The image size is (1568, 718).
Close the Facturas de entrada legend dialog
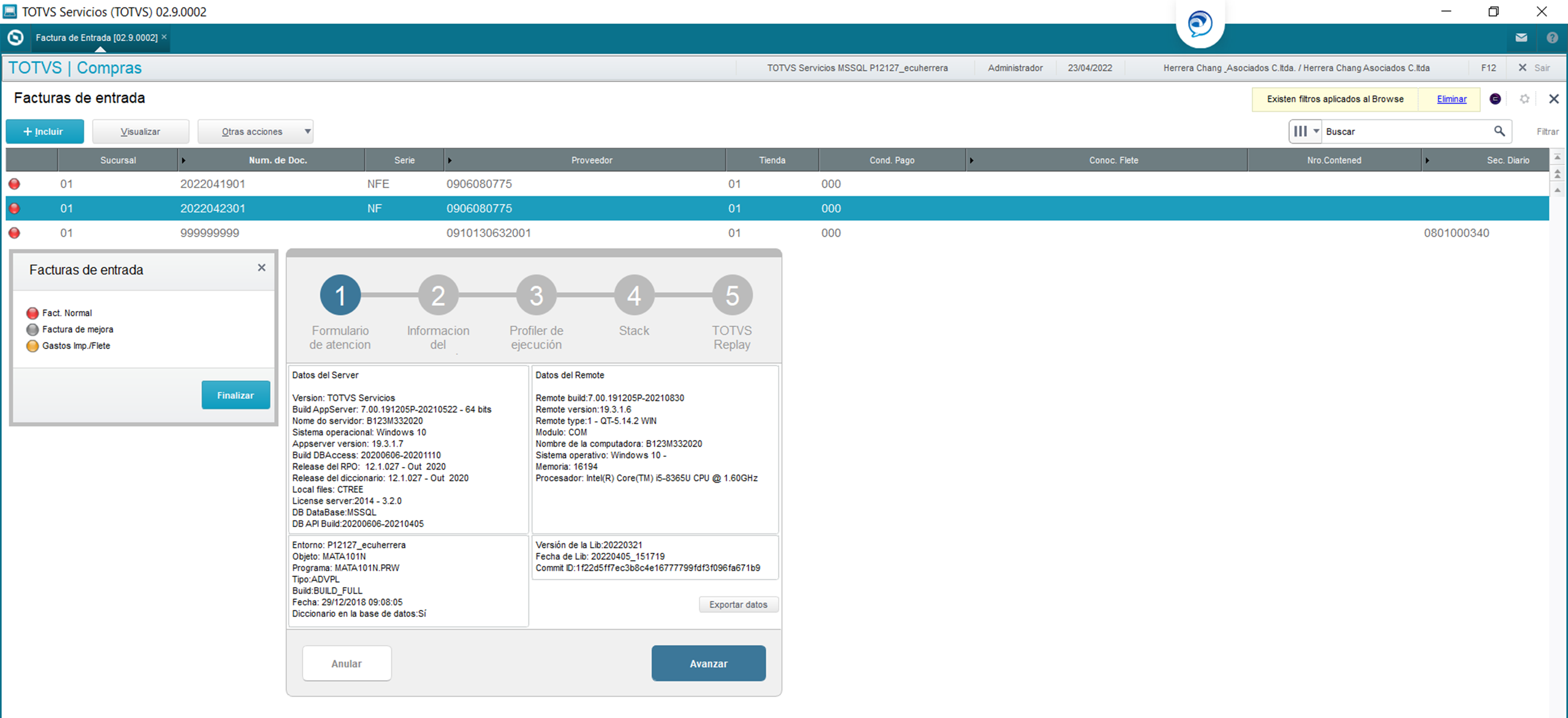point(262,268)
